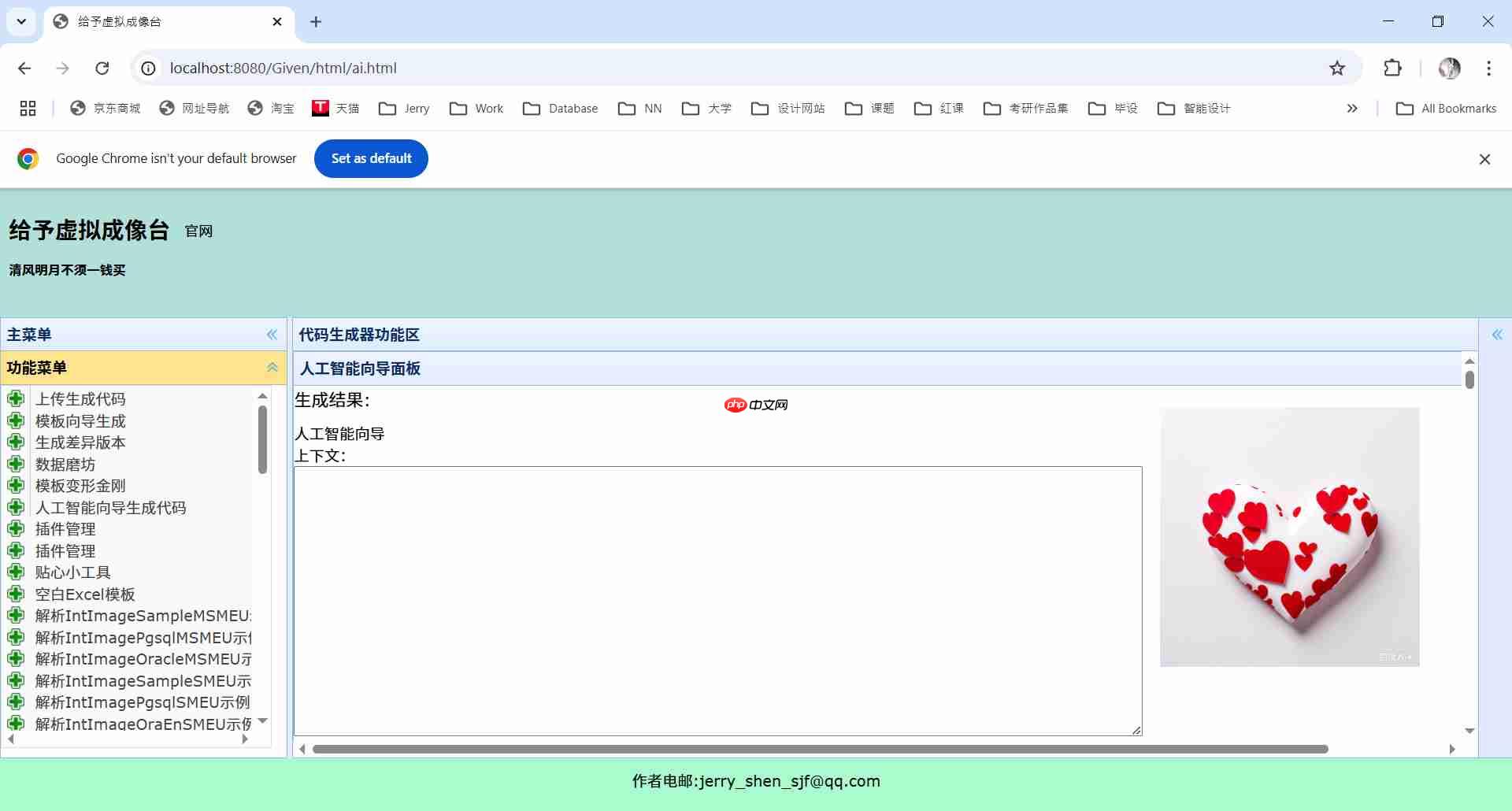Image resolution: width=1512 pixels, height=811 pixels.
Task: Click the green plus icon beside 贴心小工具
Action: 17,572
